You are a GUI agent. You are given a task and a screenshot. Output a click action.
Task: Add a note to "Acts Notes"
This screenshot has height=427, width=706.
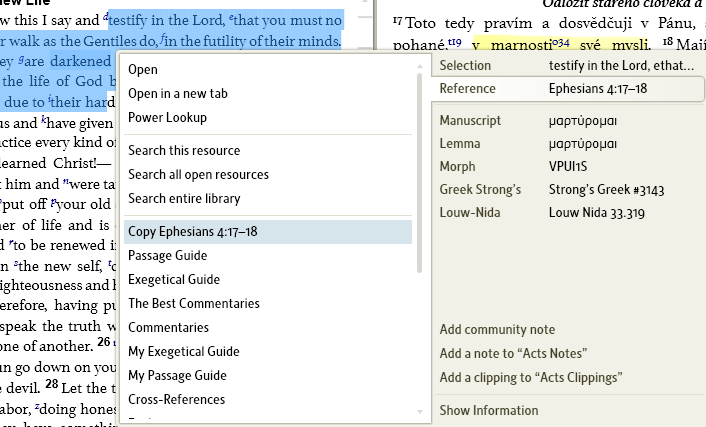pos(512,353)
